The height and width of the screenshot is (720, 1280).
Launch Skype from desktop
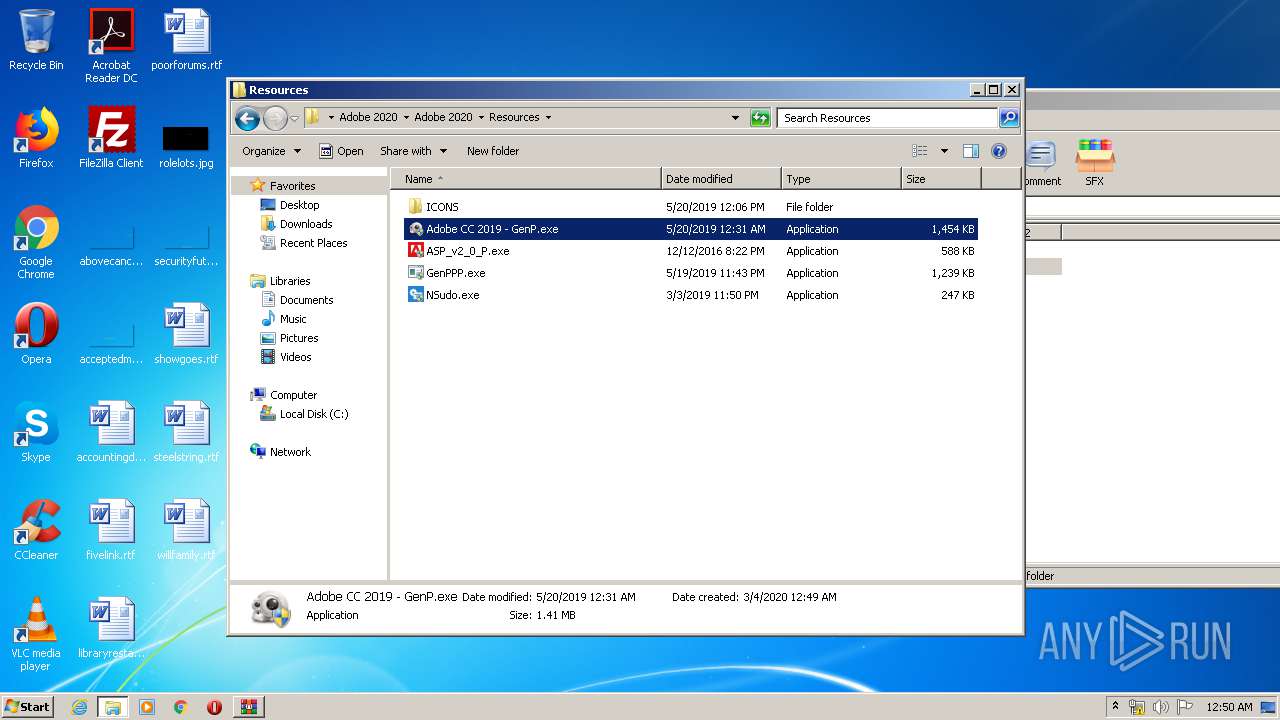(x=36, y=432)
